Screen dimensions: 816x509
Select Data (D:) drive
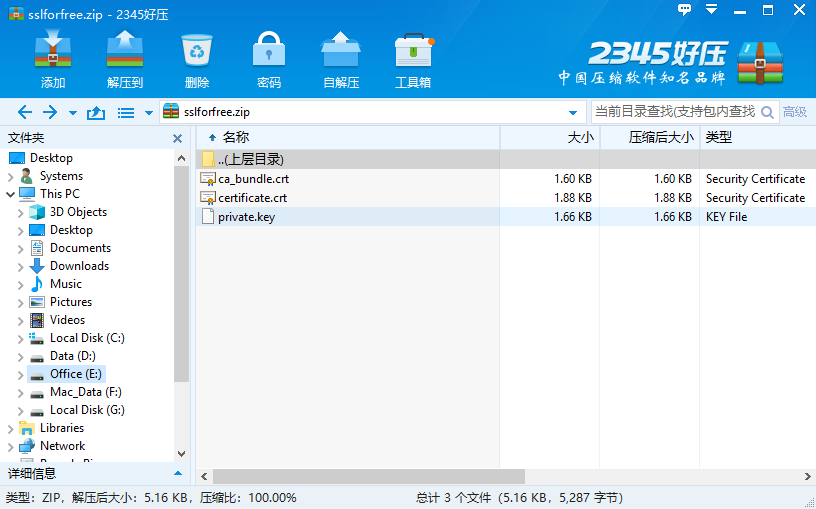click(72, 356)
